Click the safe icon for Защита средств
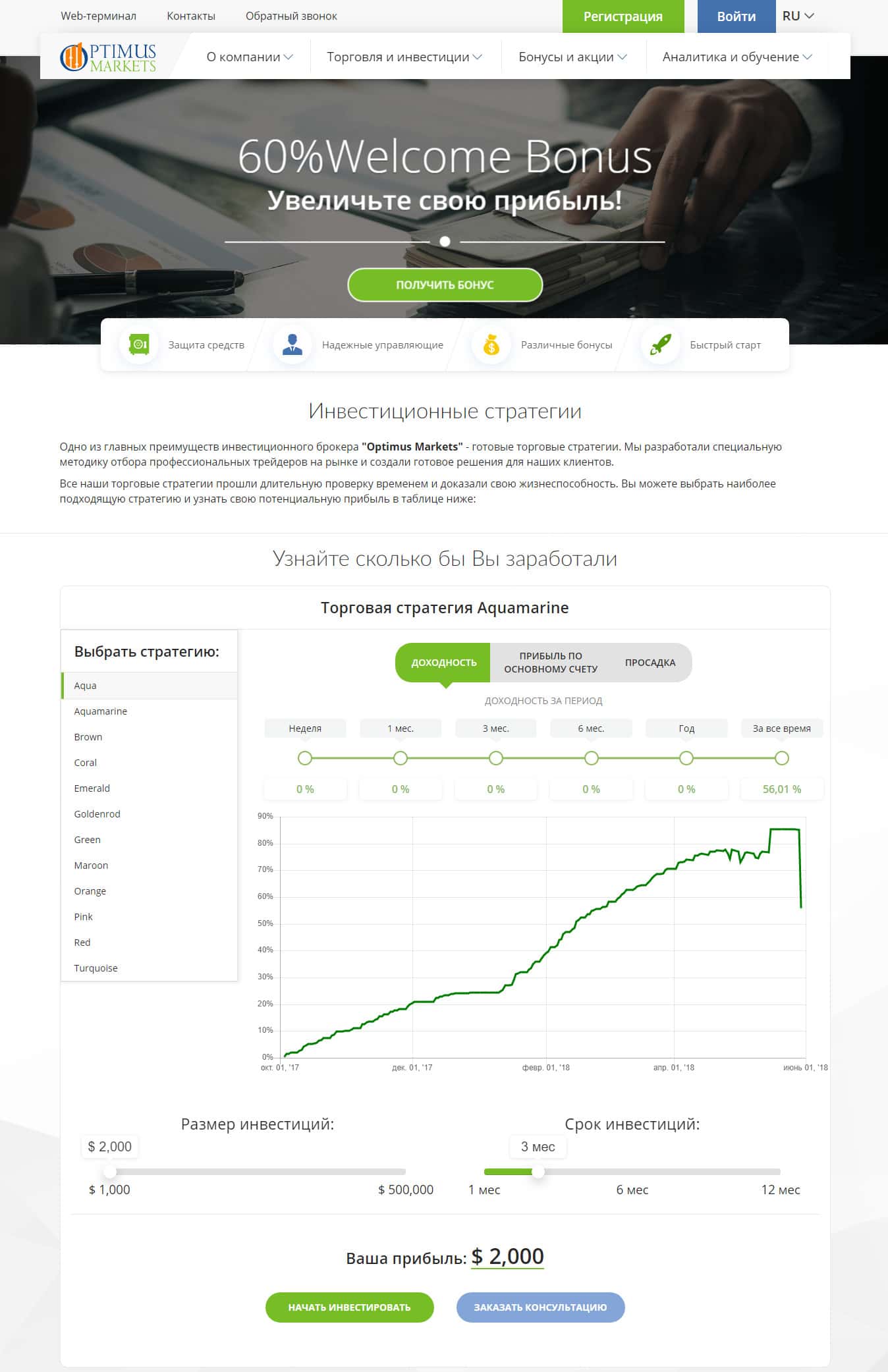The image size is (888, 1372). click(139, 344)
